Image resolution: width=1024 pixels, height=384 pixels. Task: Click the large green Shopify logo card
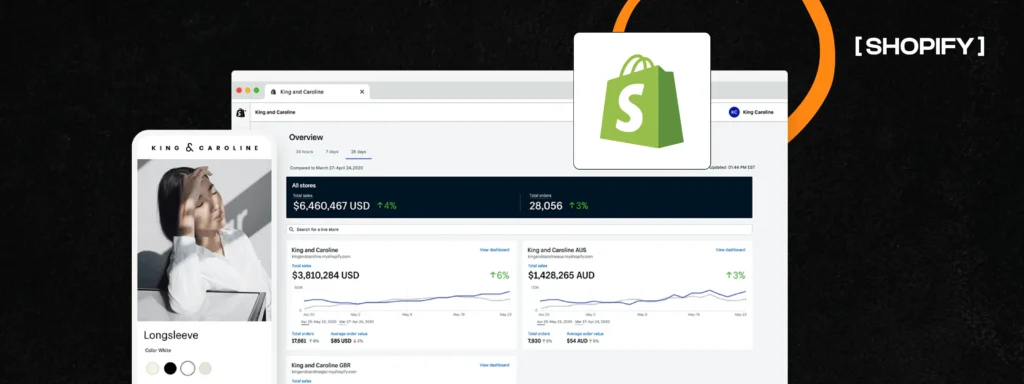point(641,101)
